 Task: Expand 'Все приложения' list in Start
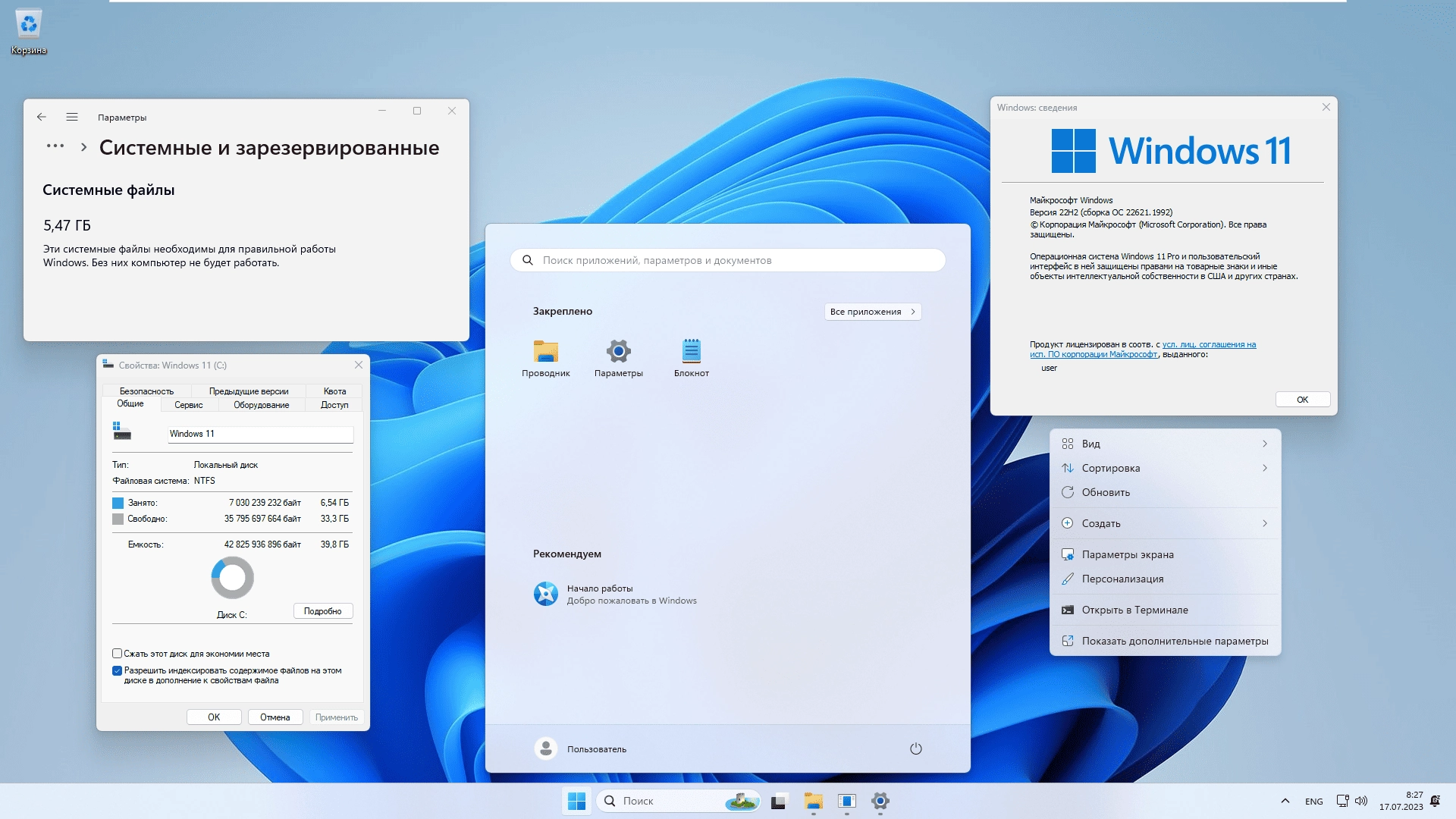[x=873, y=312]
